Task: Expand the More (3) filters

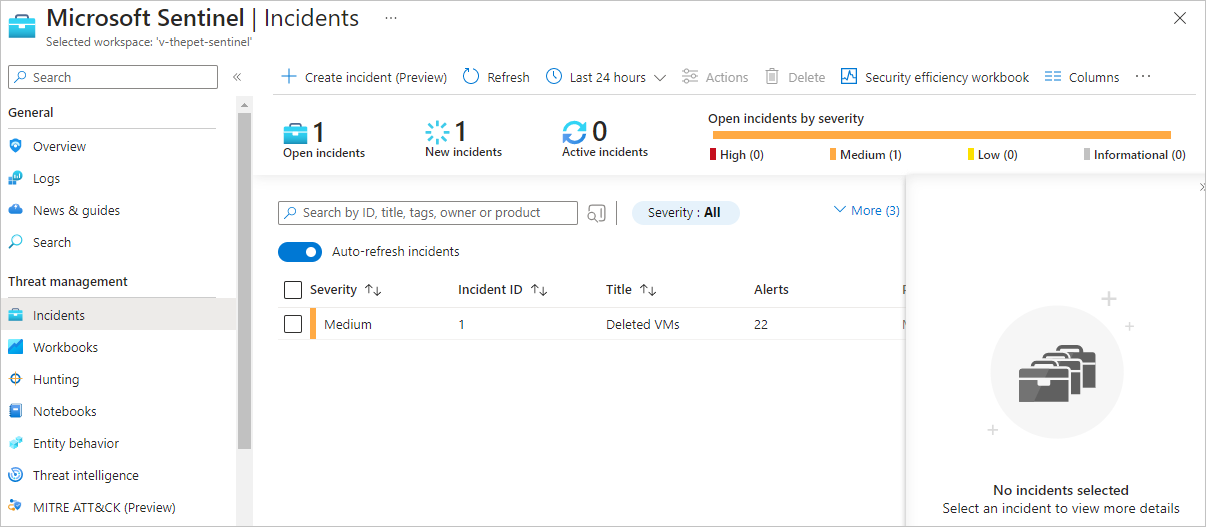Action: tap(866, 211)
